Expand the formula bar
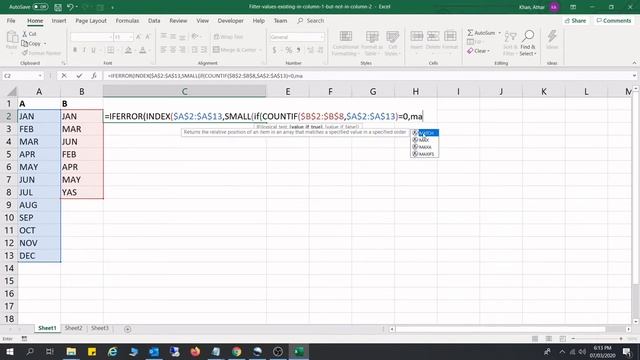The width and height of the screenshot is (640, 360). 634,76
